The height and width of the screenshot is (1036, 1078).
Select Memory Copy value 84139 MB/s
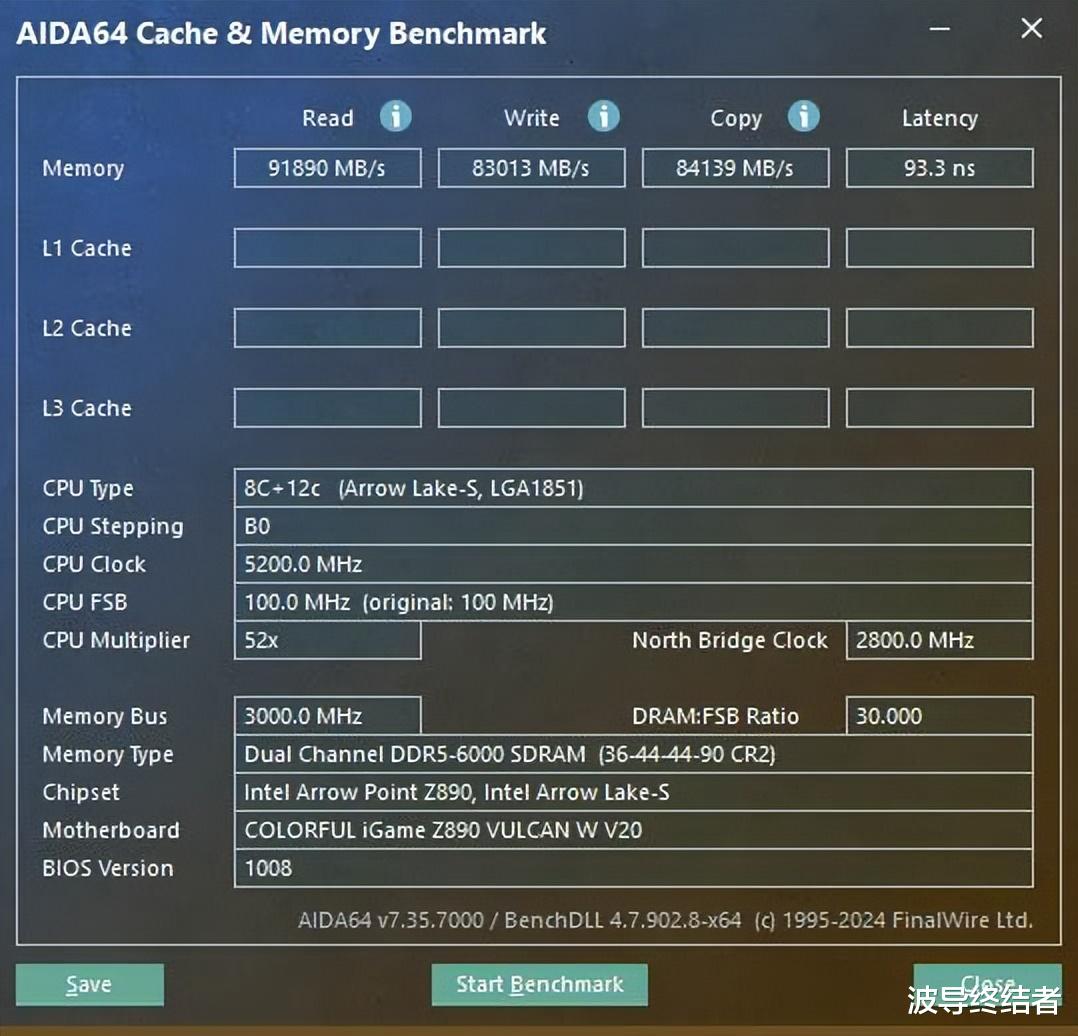pyautogui.click(x=736, y=168)
